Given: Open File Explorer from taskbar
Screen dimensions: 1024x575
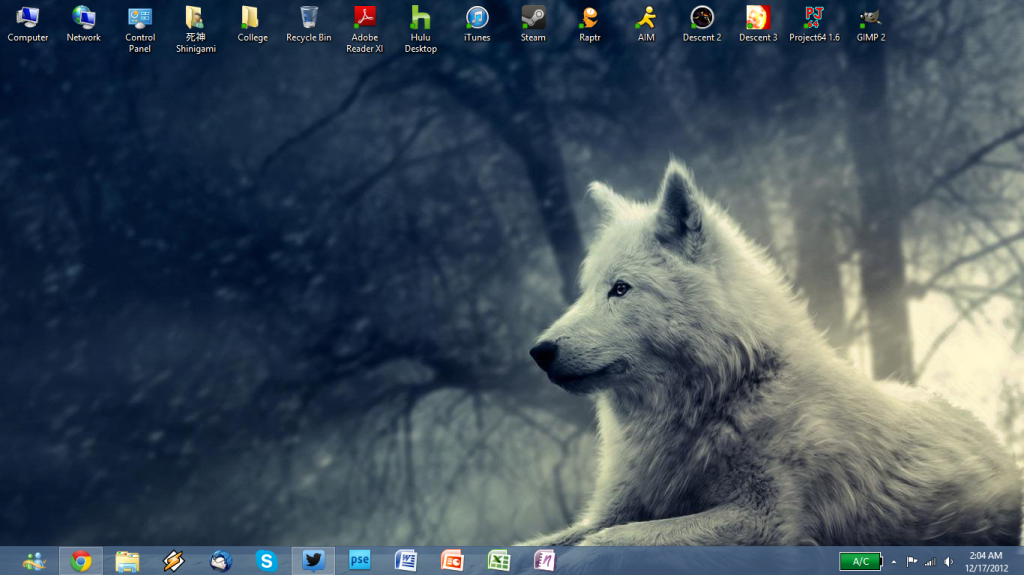Looking at the screenshot, I should coord(127,561).
